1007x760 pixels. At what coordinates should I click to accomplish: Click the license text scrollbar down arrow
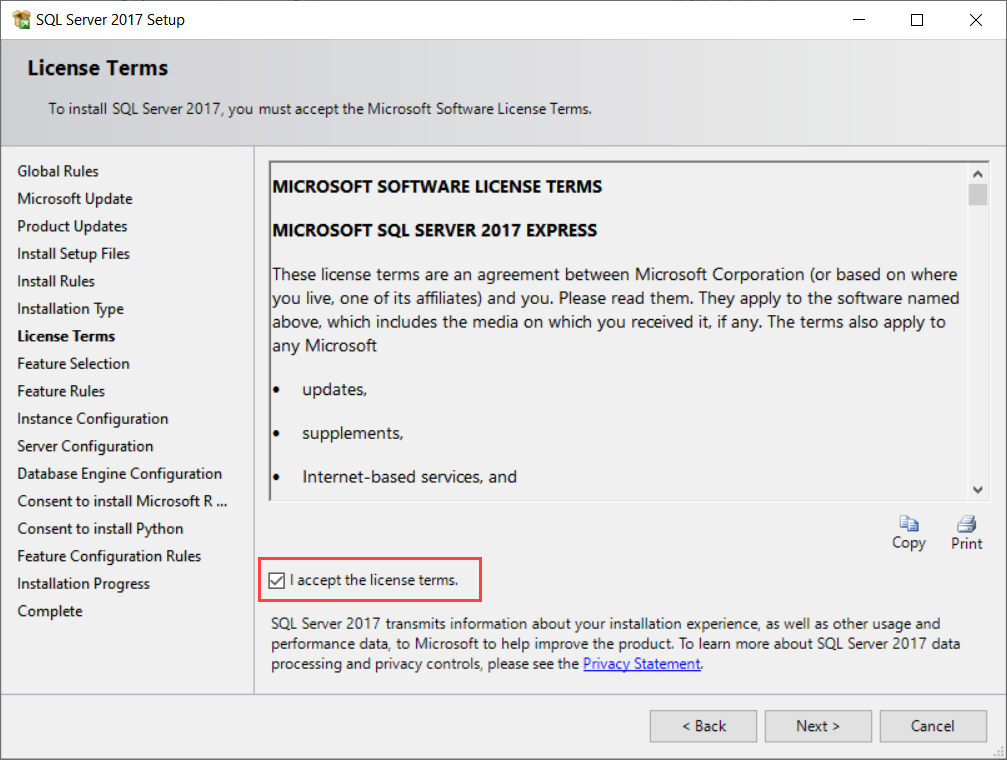pyautogui.click(x=977, y=489)
